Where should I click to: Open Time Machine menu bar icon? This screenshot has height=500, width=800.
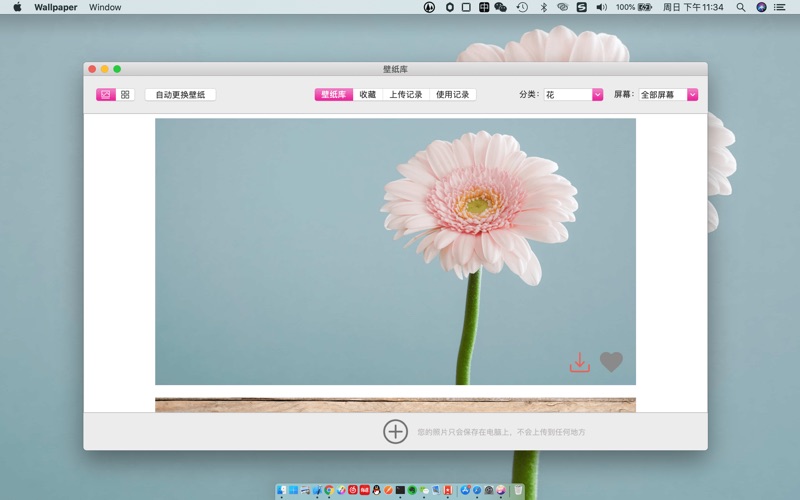pyautogui.click(x=522, y=7)
